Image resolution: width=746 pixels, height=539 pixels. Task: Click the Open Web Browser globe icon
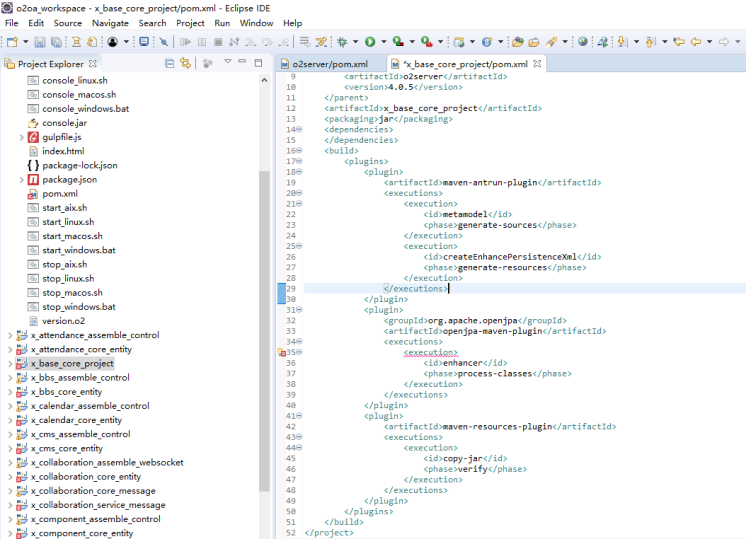click(x=583, y=42)
